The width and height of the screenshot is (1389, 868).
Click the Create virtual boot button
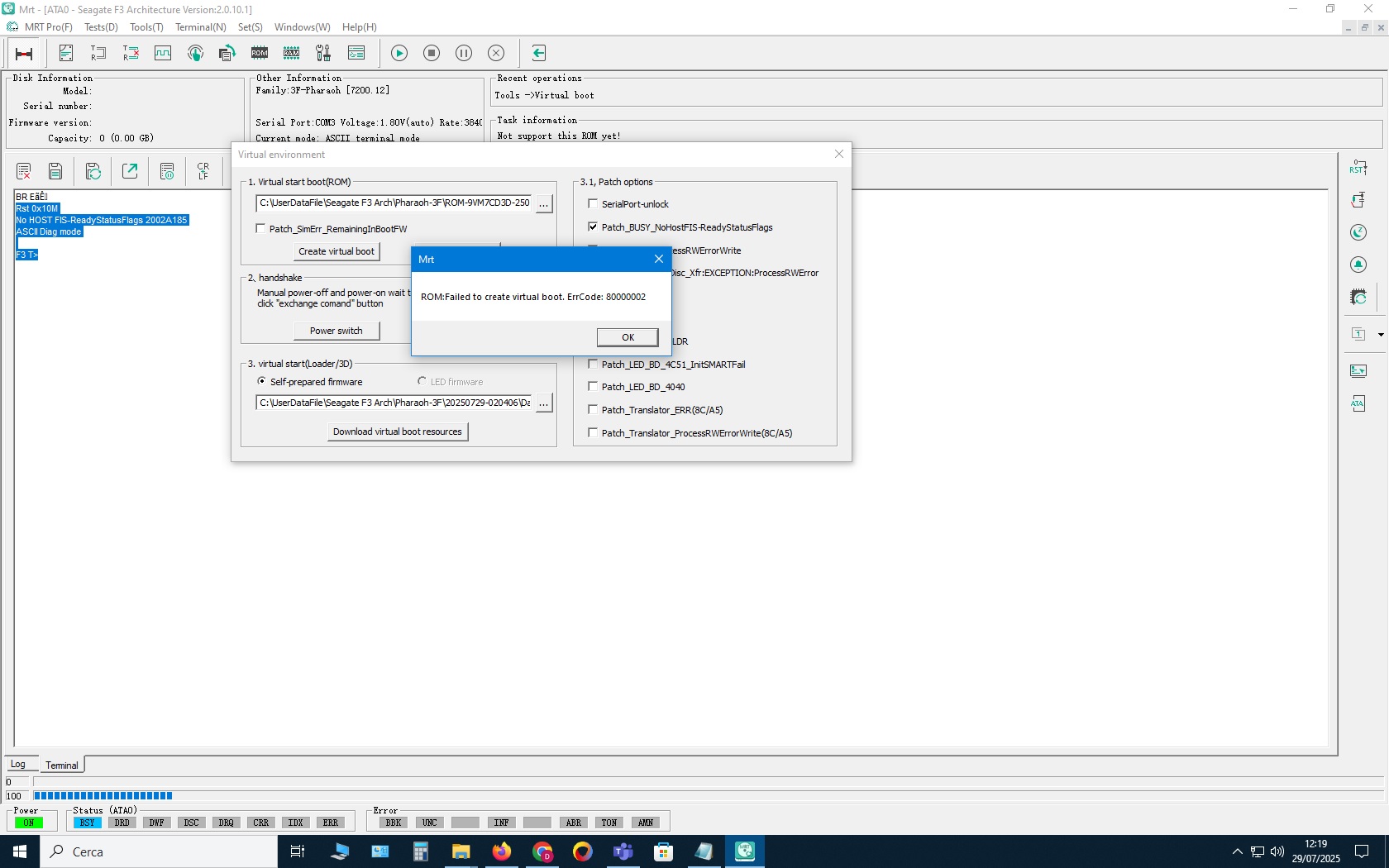click(337, 251)
